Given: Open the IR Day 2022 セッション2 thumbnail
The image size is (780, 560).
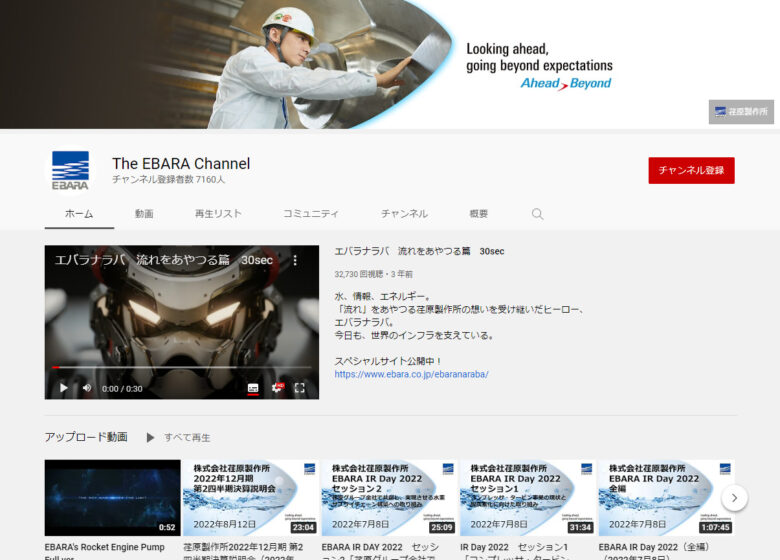Looking at the screenshot, I should [390, 498].
